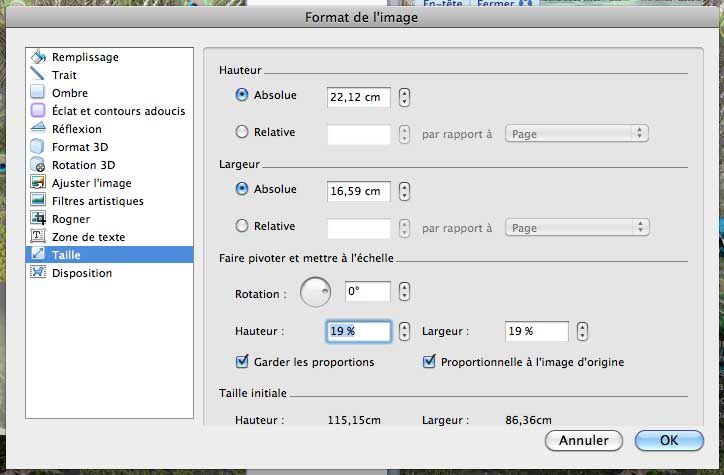This screenshot has height=475, width=724.
Task: Click the Trait pencil icon
Action: pos(39,75)
